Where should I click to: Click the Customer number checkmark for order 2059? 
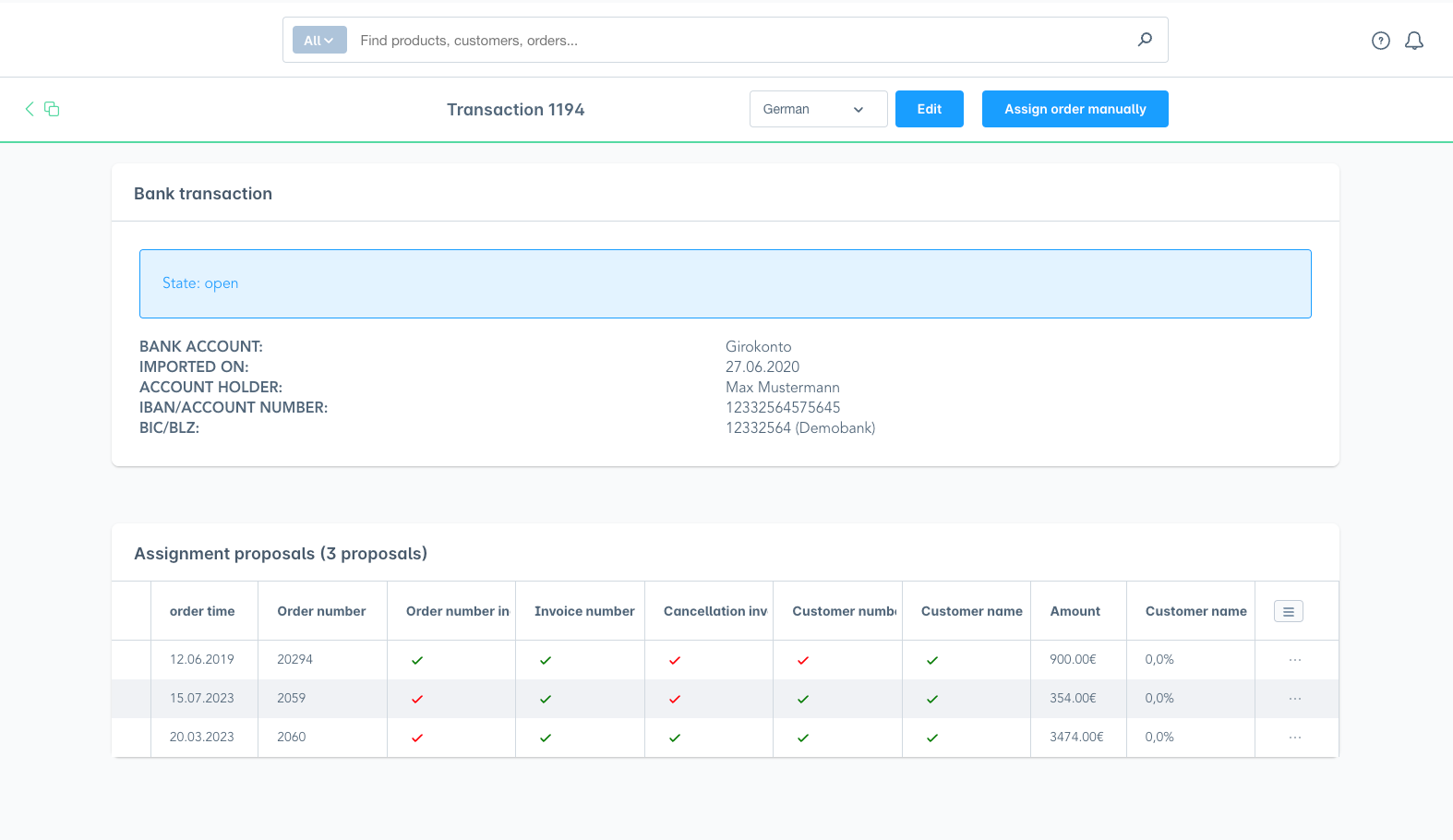click(803, 699)
